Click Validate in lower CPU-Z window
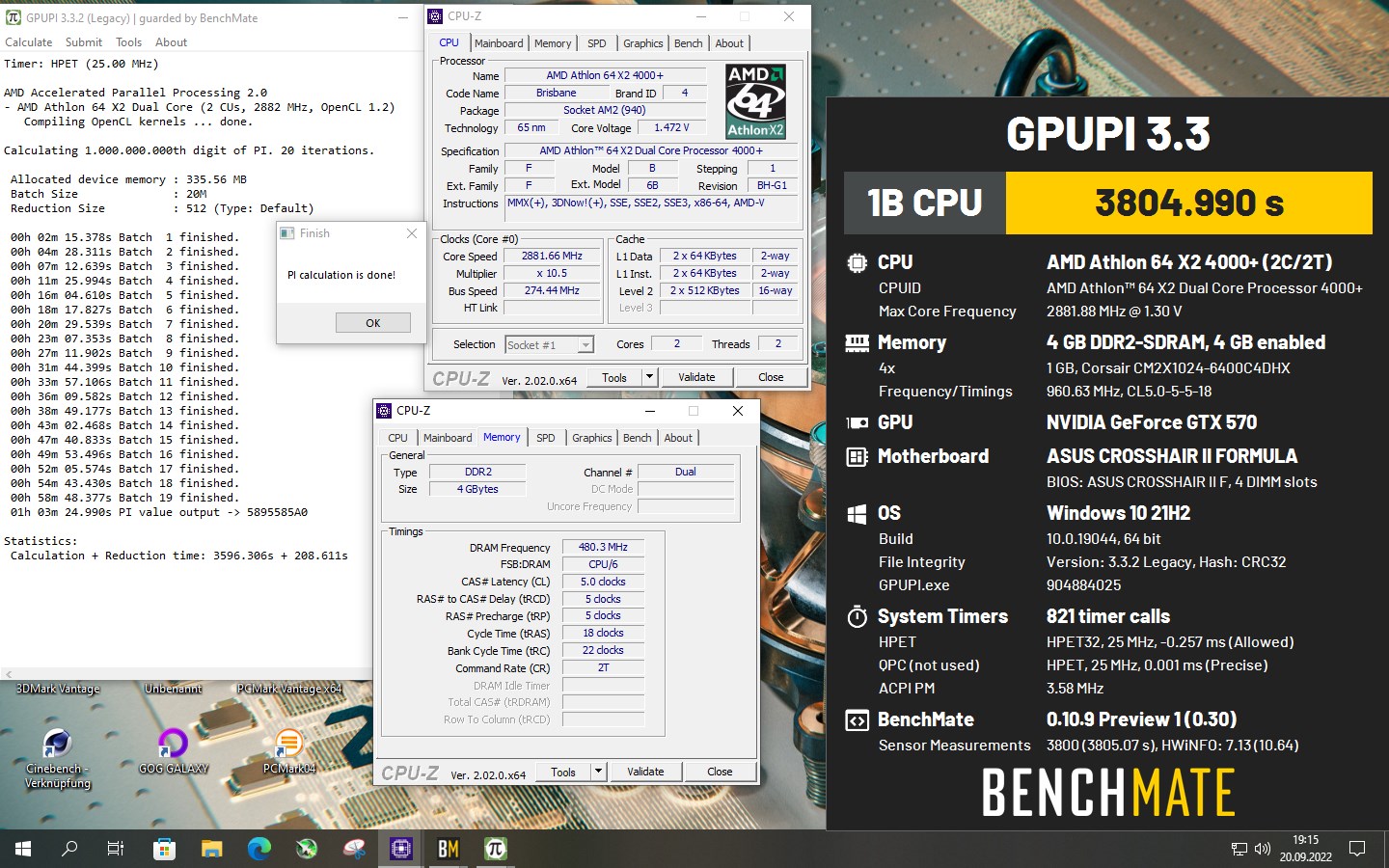The height and width of the screenshot is (868, 1389). click(645, 772)
